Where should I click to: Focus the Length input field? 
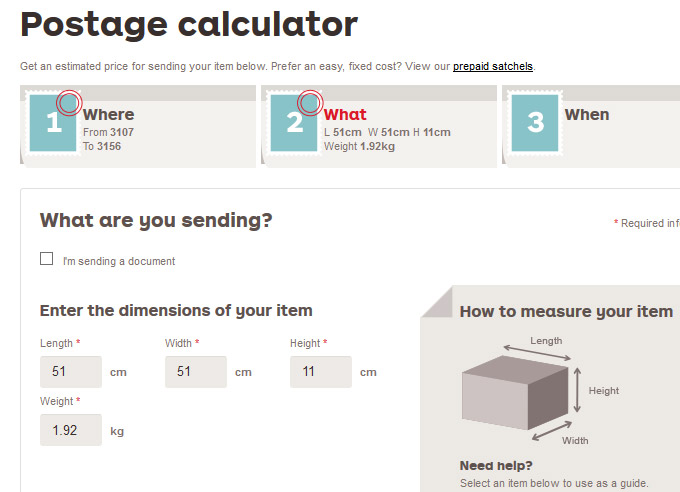click(71, 372)
